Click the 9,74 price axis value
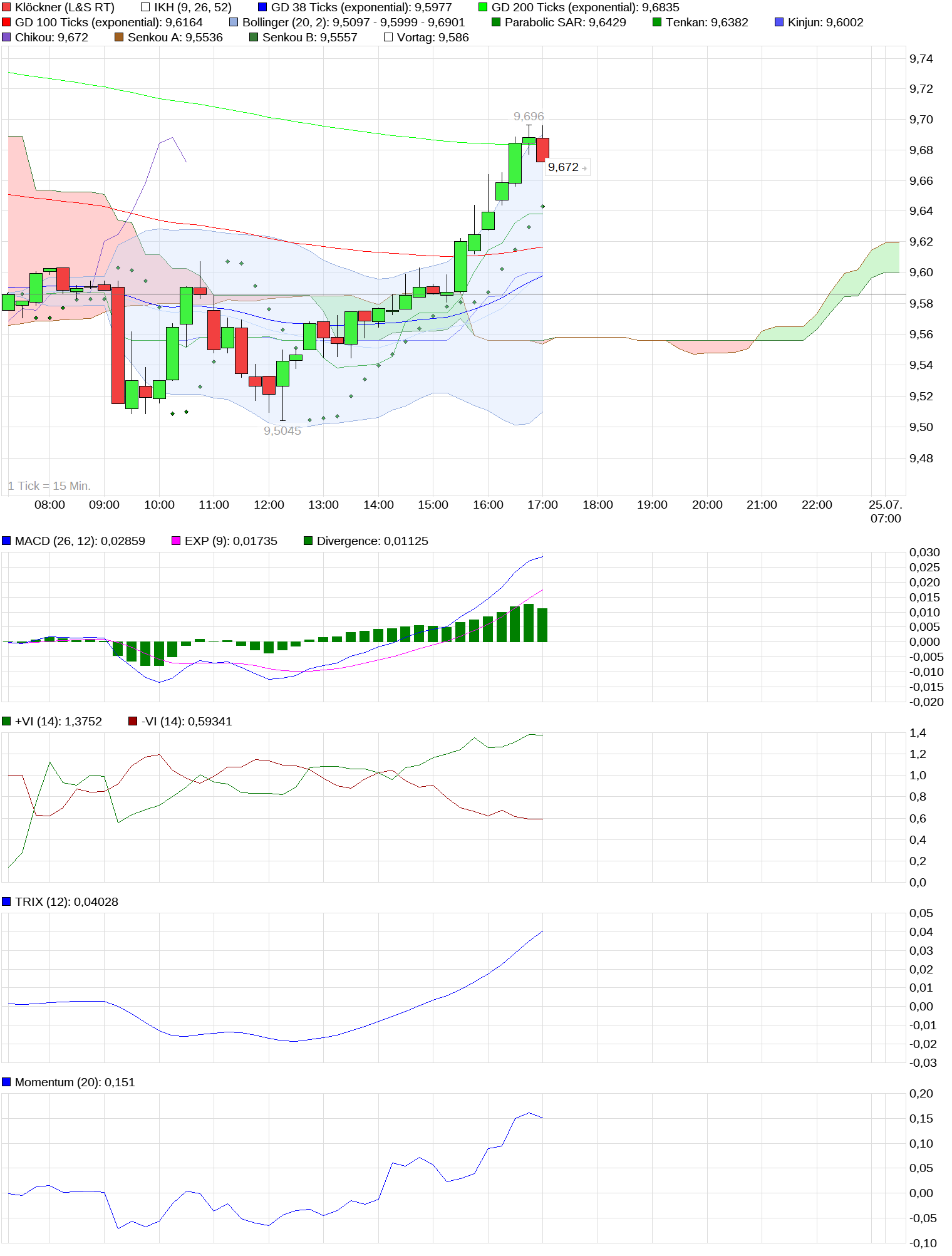 coord(921,59)
